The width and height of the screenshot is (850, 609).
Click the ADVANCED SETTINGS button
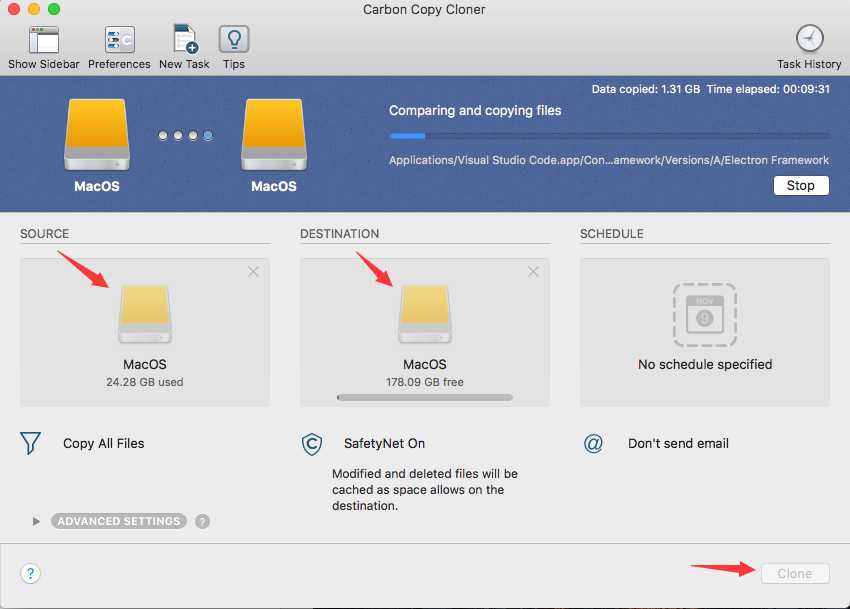pos(119,521)
